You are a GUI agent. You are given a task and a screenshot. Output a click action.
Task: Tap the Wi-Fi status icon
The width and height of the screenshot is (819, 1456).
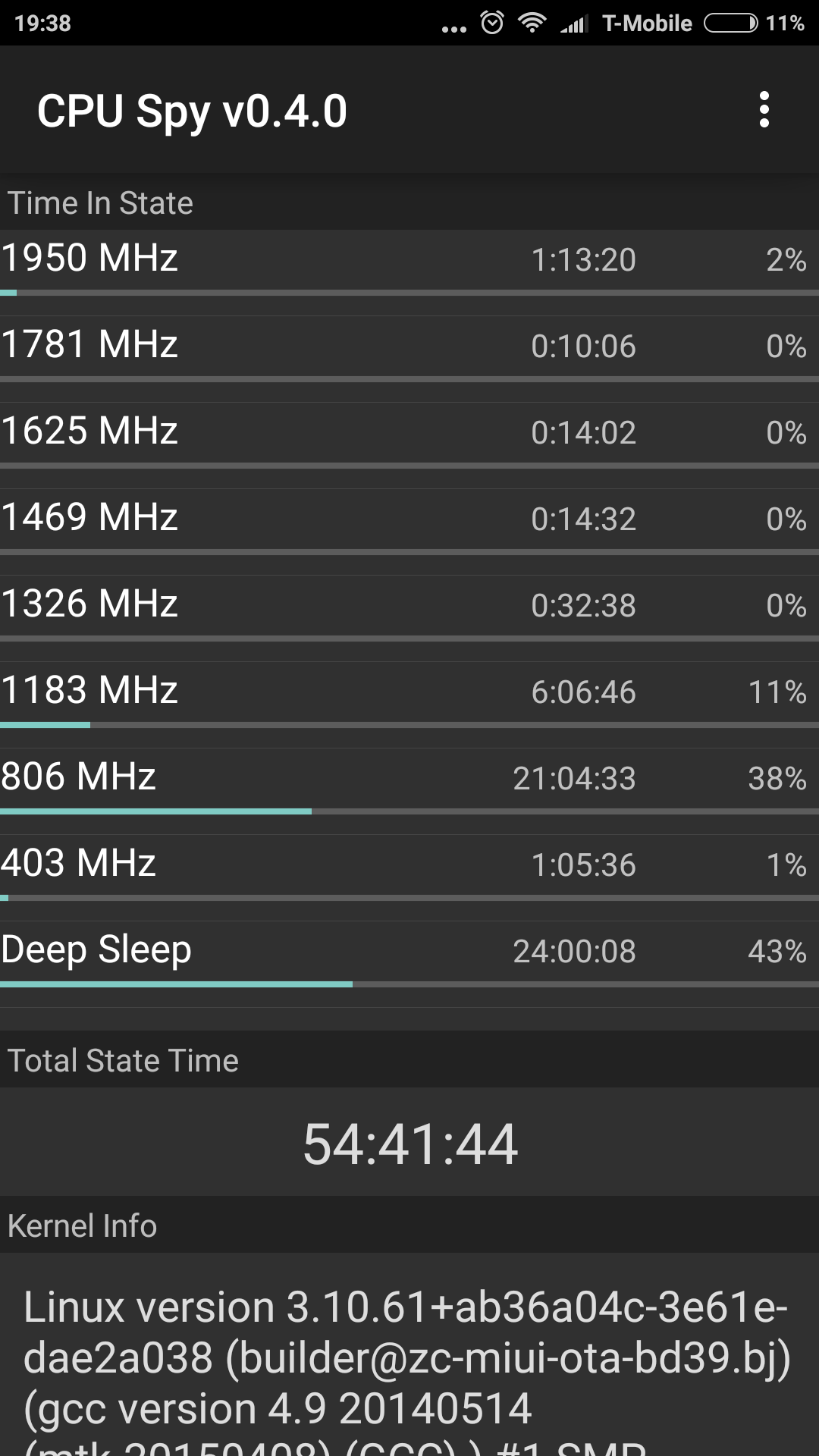click(532, 23)
